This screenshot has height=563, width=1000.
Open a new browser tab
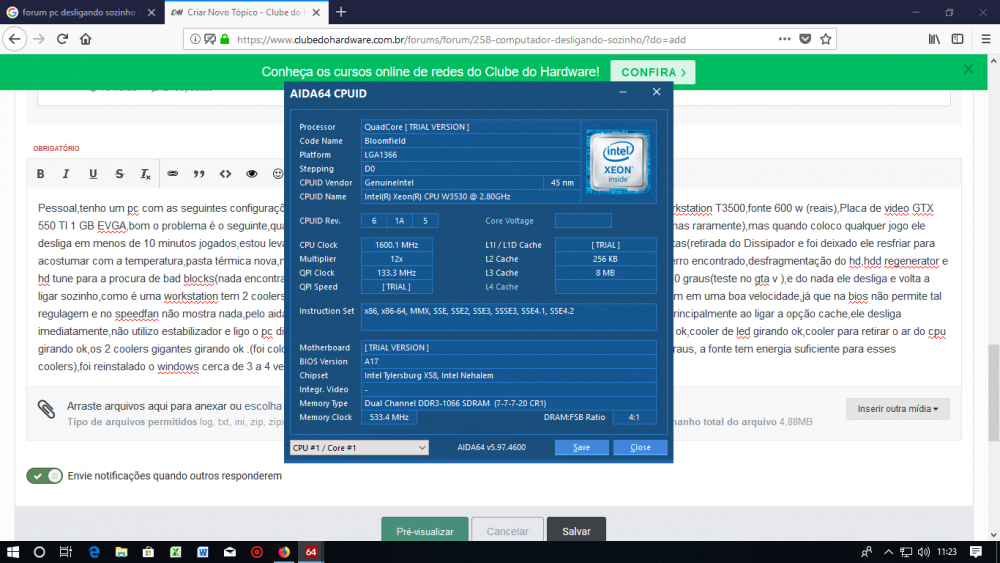pyautogui.click(x=341, y=12)
